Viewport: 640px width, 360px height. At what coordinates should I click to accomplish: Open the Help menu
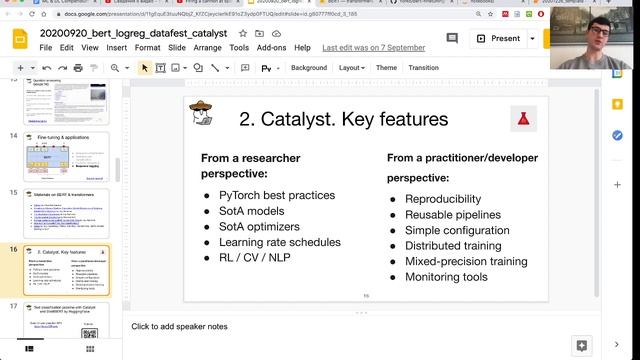click(302, 48)
